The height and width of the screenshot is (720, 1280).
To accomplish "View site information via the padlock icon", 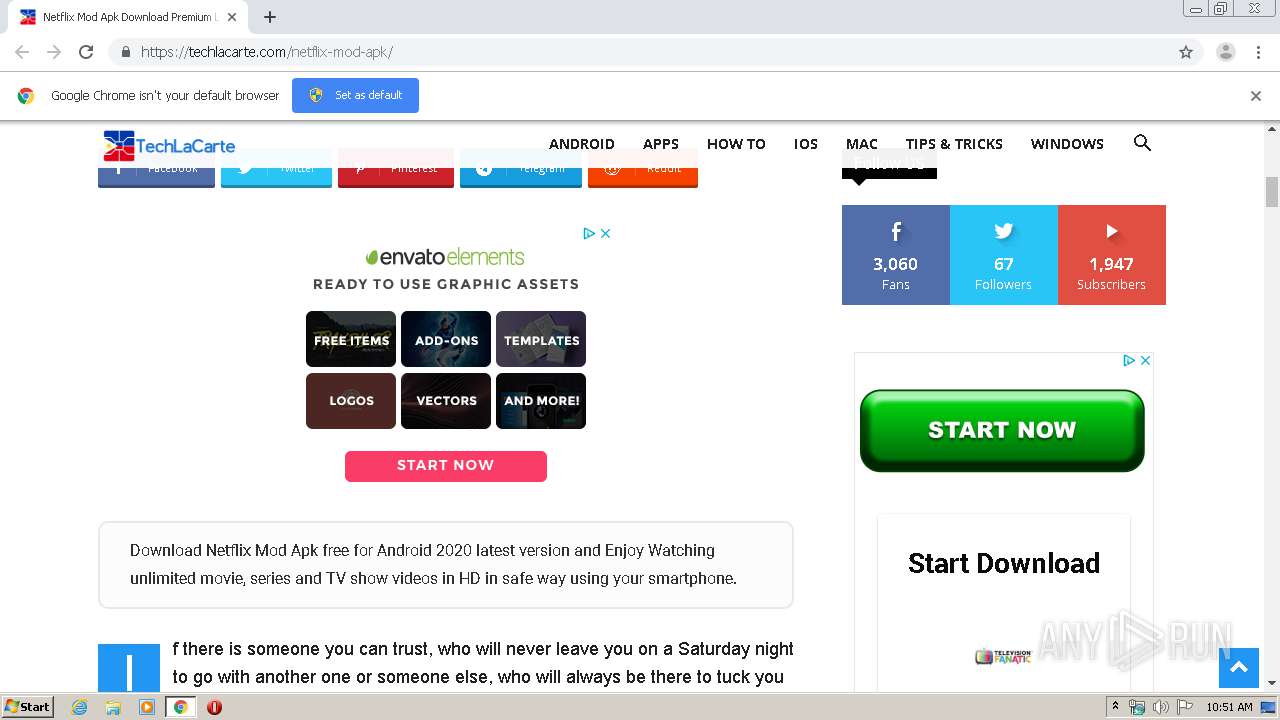I will coord(125,52).
